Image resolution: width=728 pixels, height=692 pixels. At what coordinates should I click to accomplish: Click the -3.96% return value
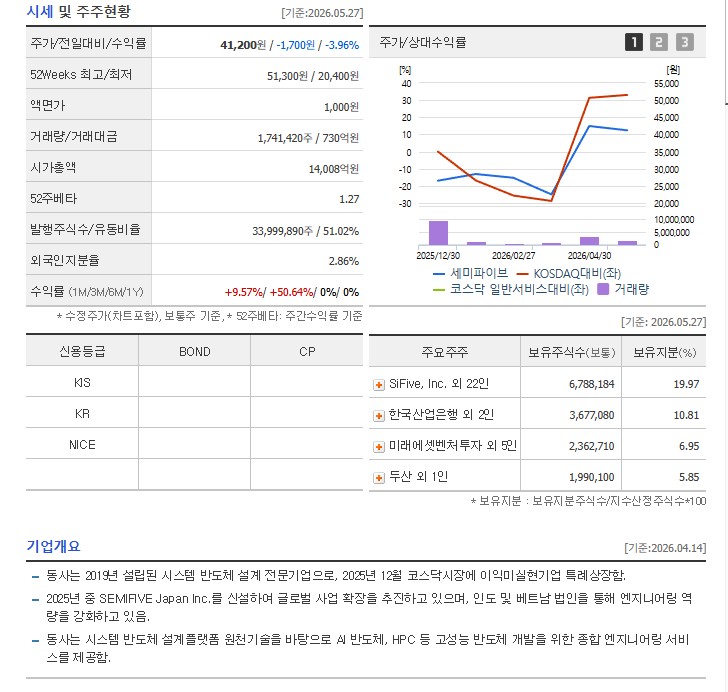pyautogui.click(x=342, y=45)
